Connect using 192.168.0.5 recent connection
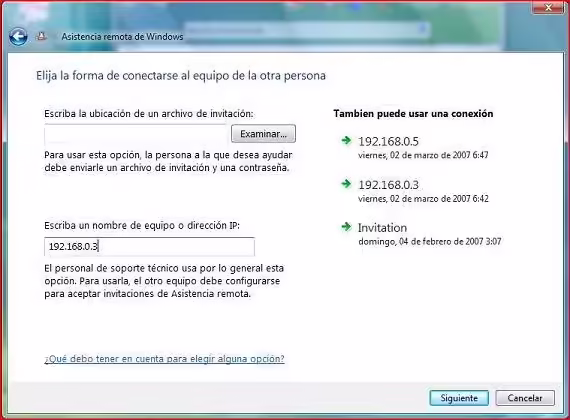570x420 pixels. 388,141
